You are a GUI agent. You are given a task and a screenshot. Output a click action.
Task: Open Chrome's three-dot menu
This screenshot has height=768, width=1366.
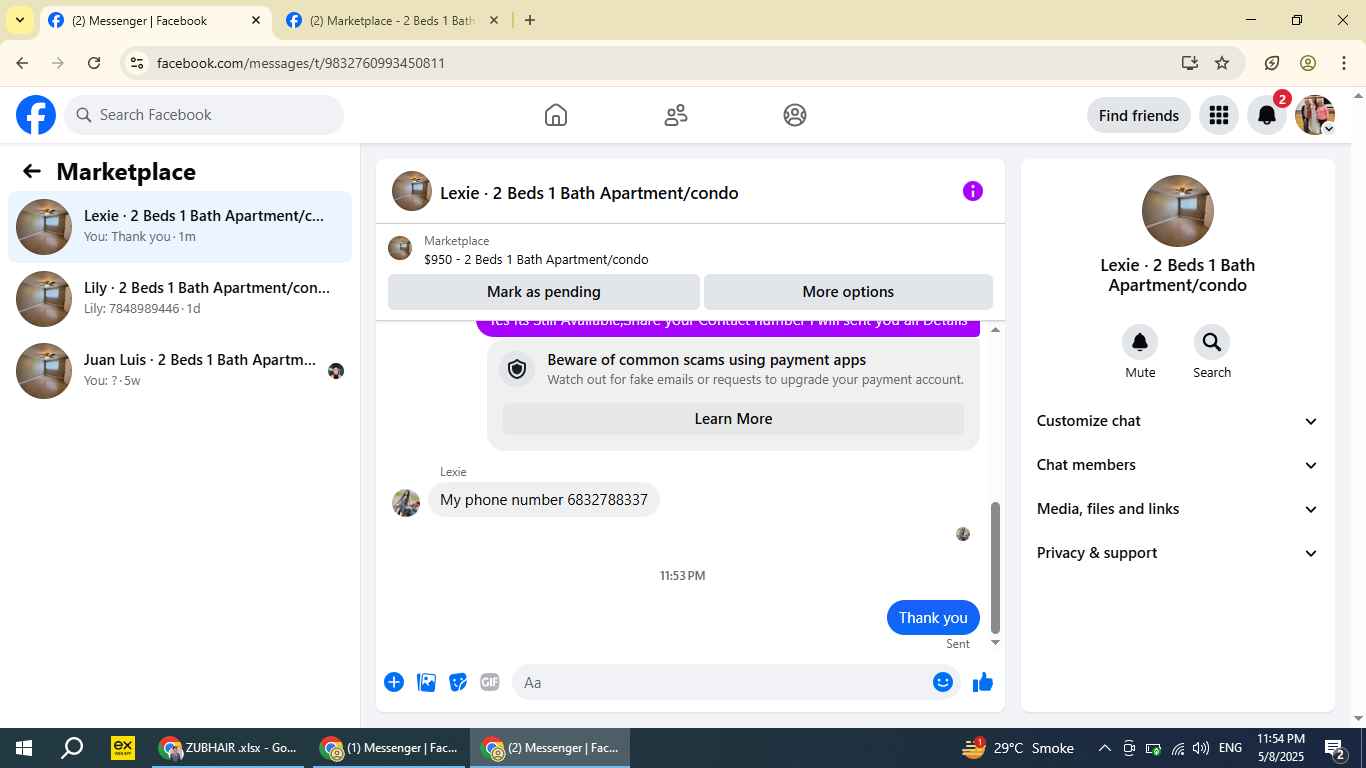point(1344,63)
